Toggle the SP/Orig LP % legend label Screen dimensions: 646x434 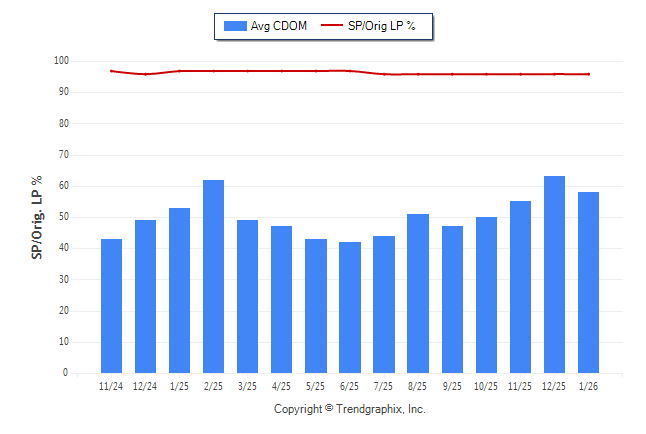coord(384,25)
